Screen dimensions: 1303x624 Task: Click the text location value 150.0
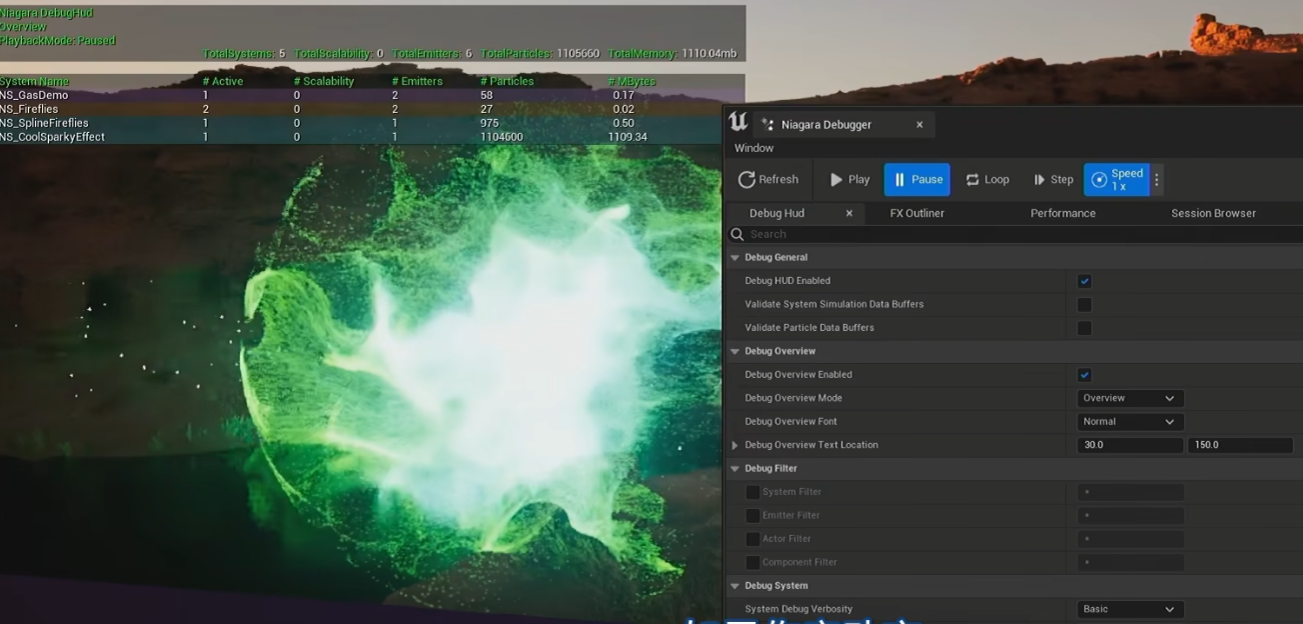coord(1240,445)
